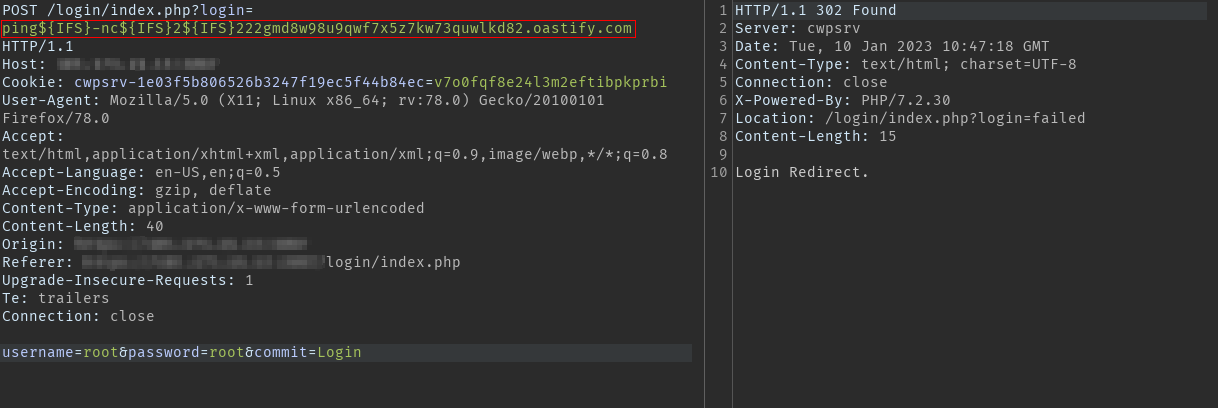The image size is (1218, 408).
Task: Click the Upgrade-Insecure-Requests header line
Action: (x=127, y=280)
